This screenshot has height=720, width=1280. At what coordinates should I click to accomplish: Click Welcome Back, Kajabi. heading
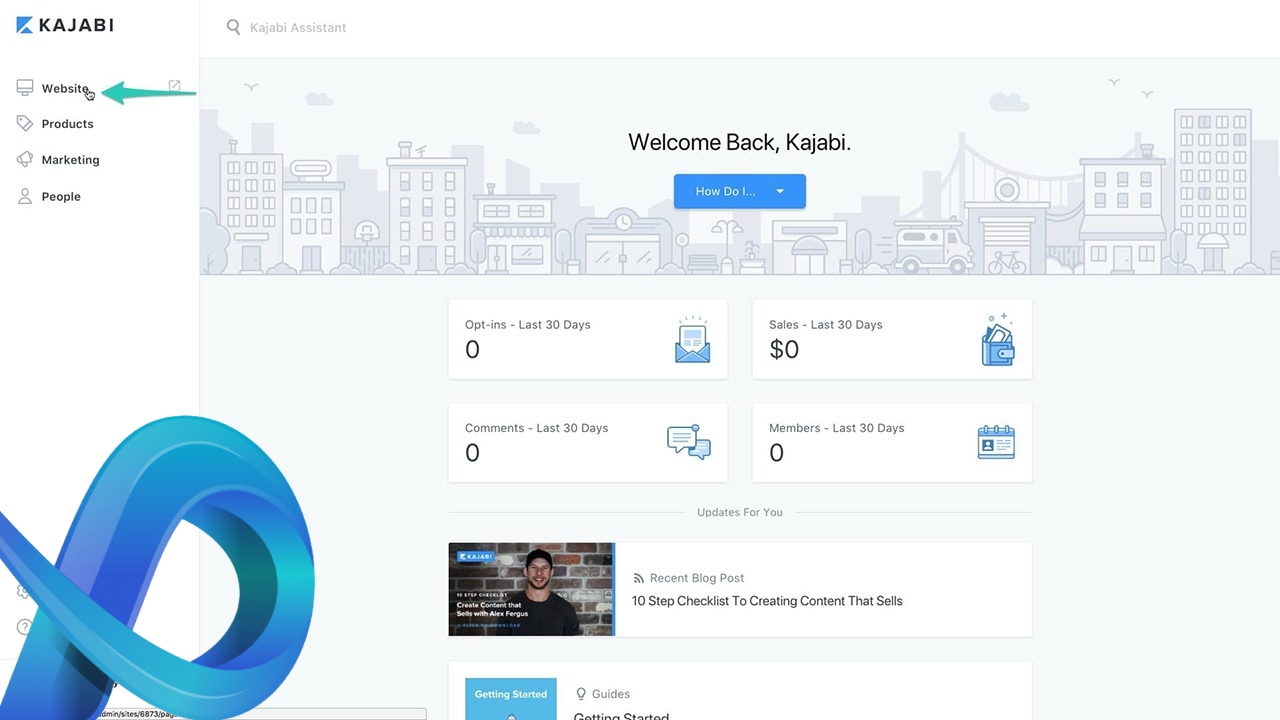click(740, 142)
